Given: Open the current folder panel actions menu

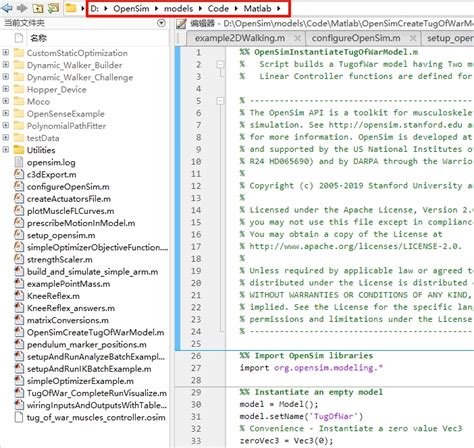Looking at the screenshot, I should click(161, 23).
